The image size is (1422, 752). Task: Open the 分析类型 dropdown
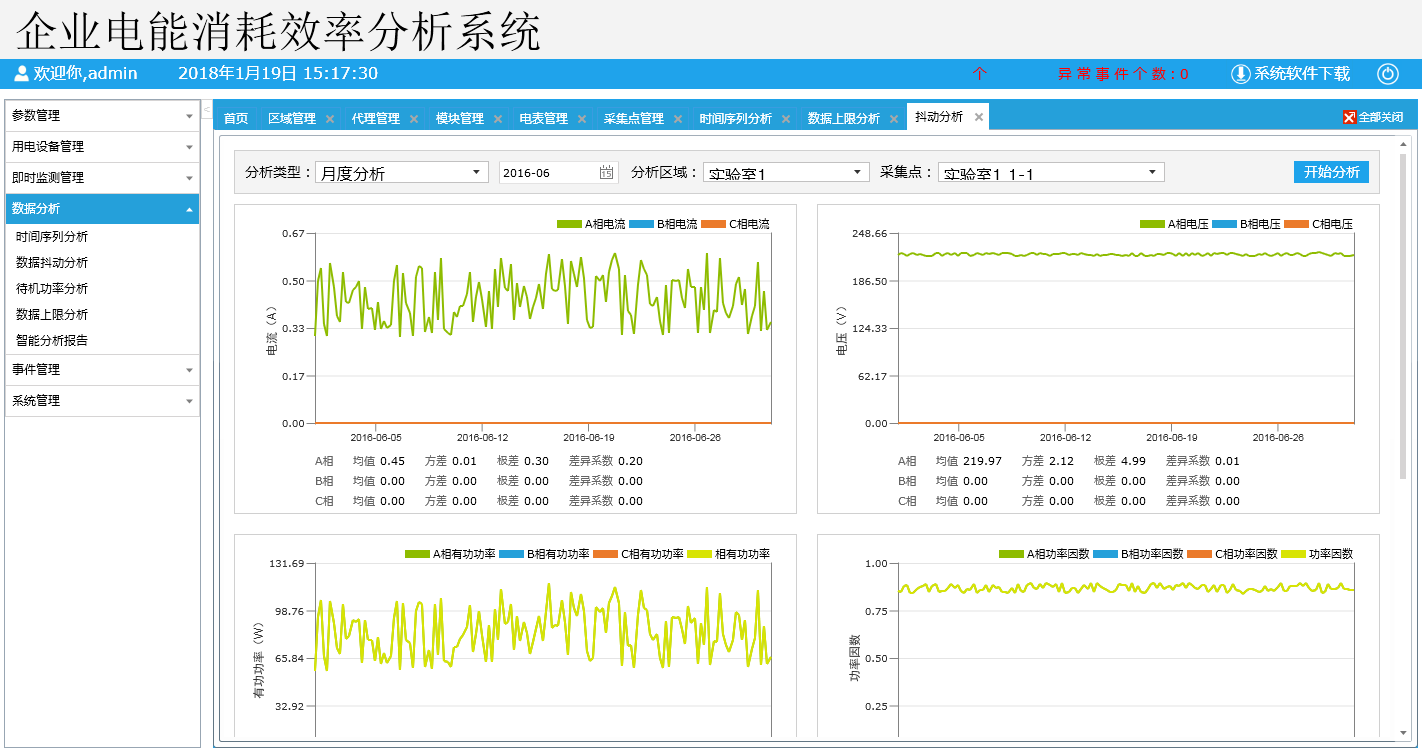(x=401, y=172)
